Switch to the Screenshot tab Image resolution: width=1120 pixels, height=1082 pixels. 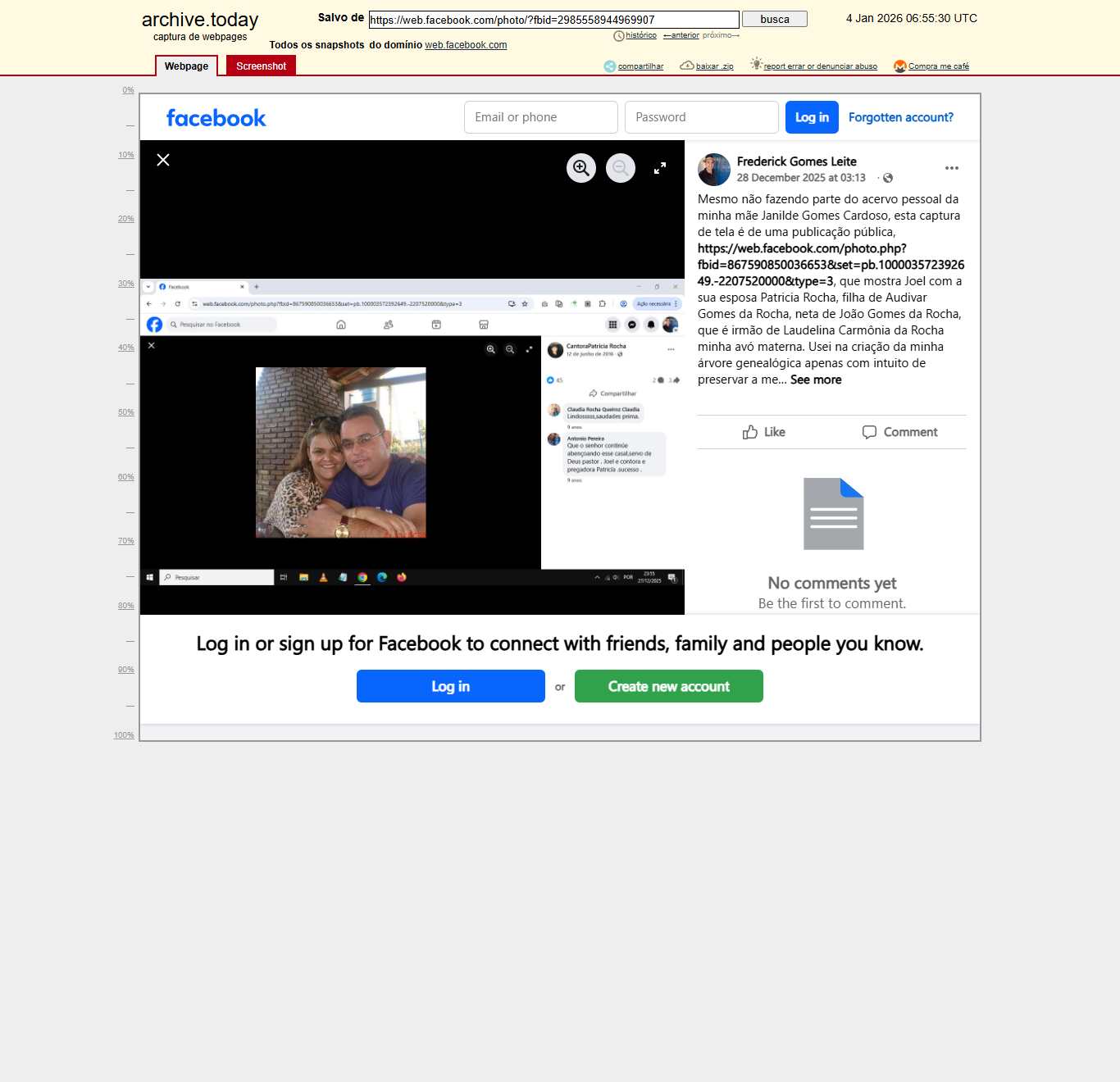point(261,66)
